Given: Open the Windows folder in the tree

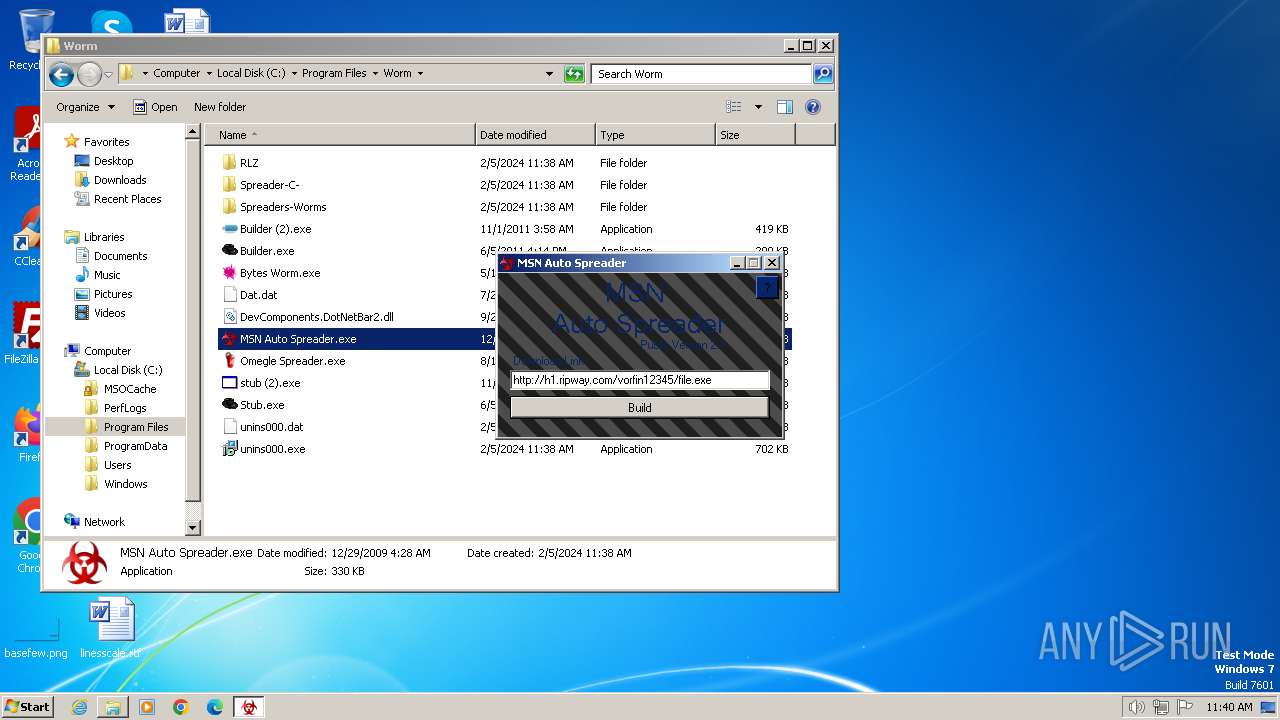Looking at the screenshot, I should pos(125,484).
